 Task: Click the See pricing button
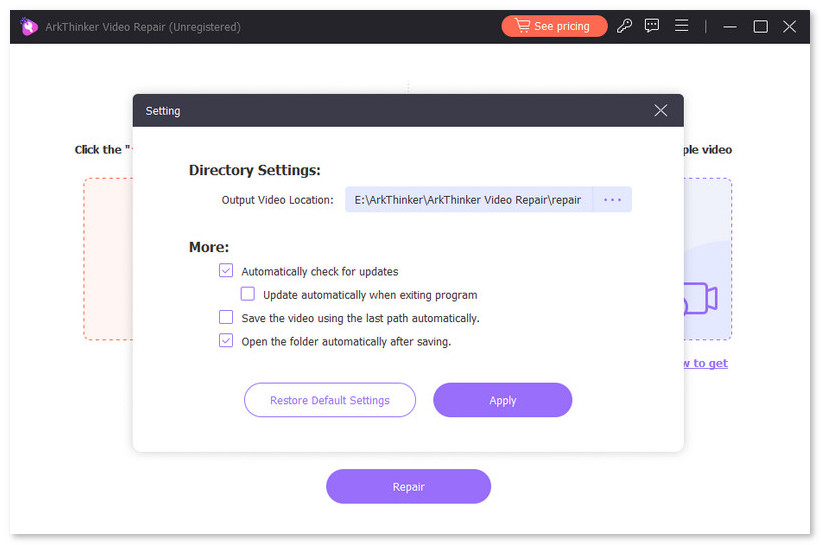[554, 26]
